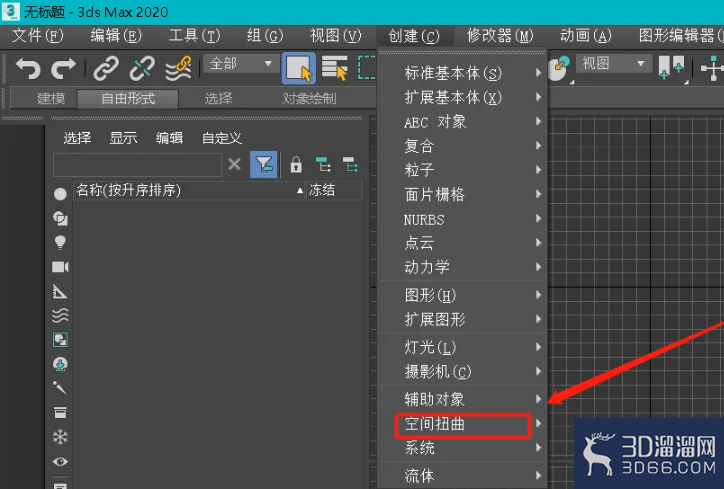The height and width of the screenshot is (489, 724).
Task: Open 工具(T) menu
Action: point(194,36)
